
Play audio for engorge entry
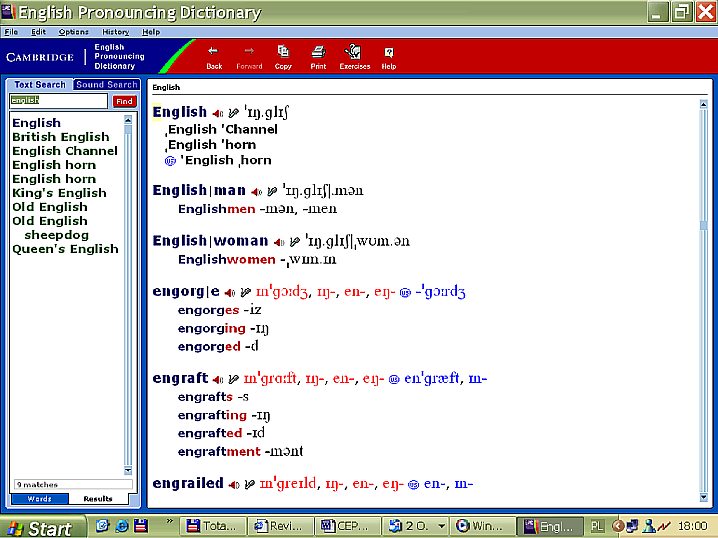tap(230, 293)
